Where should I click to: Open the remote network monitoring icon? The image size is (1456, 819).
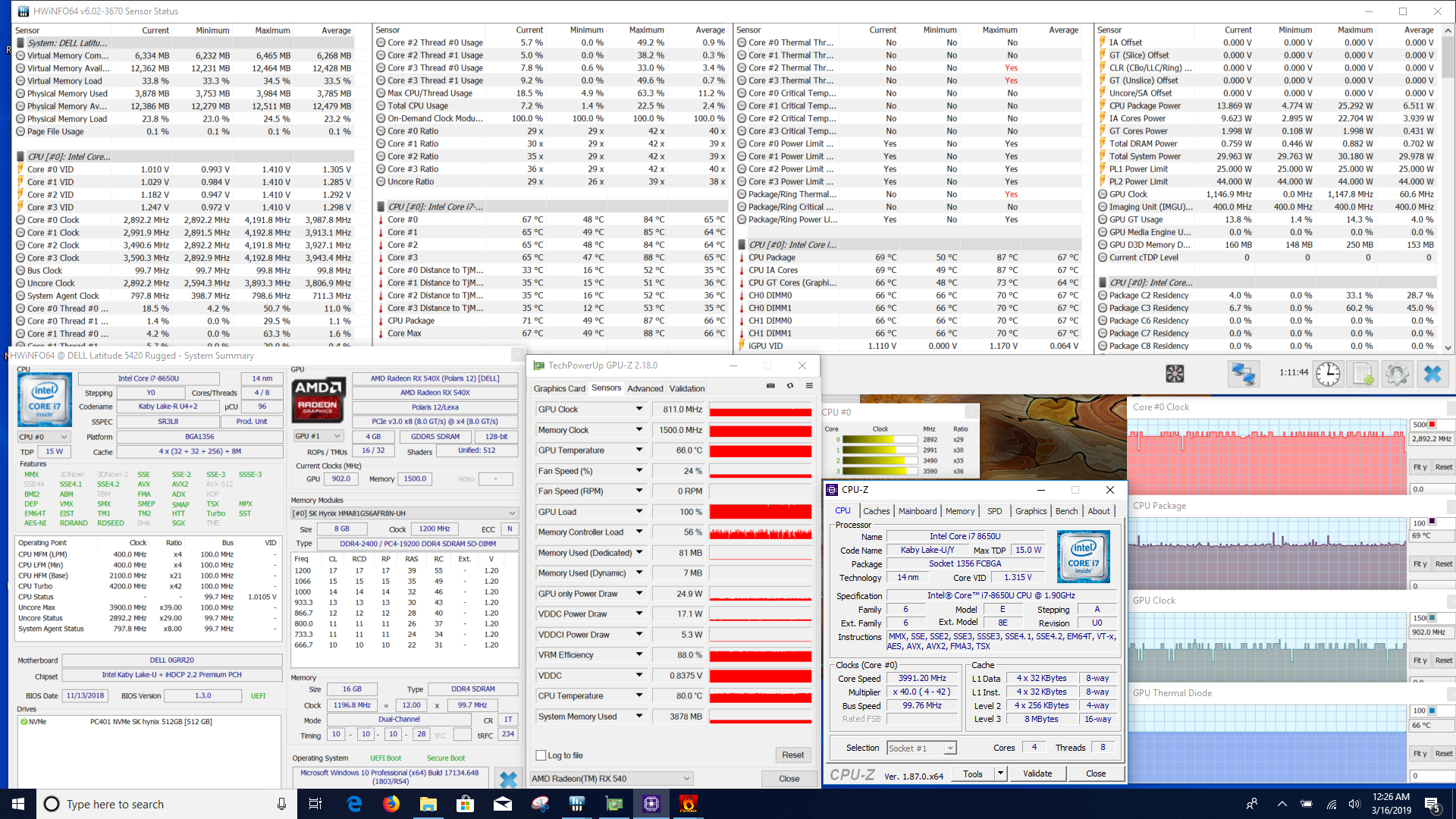1243,374
